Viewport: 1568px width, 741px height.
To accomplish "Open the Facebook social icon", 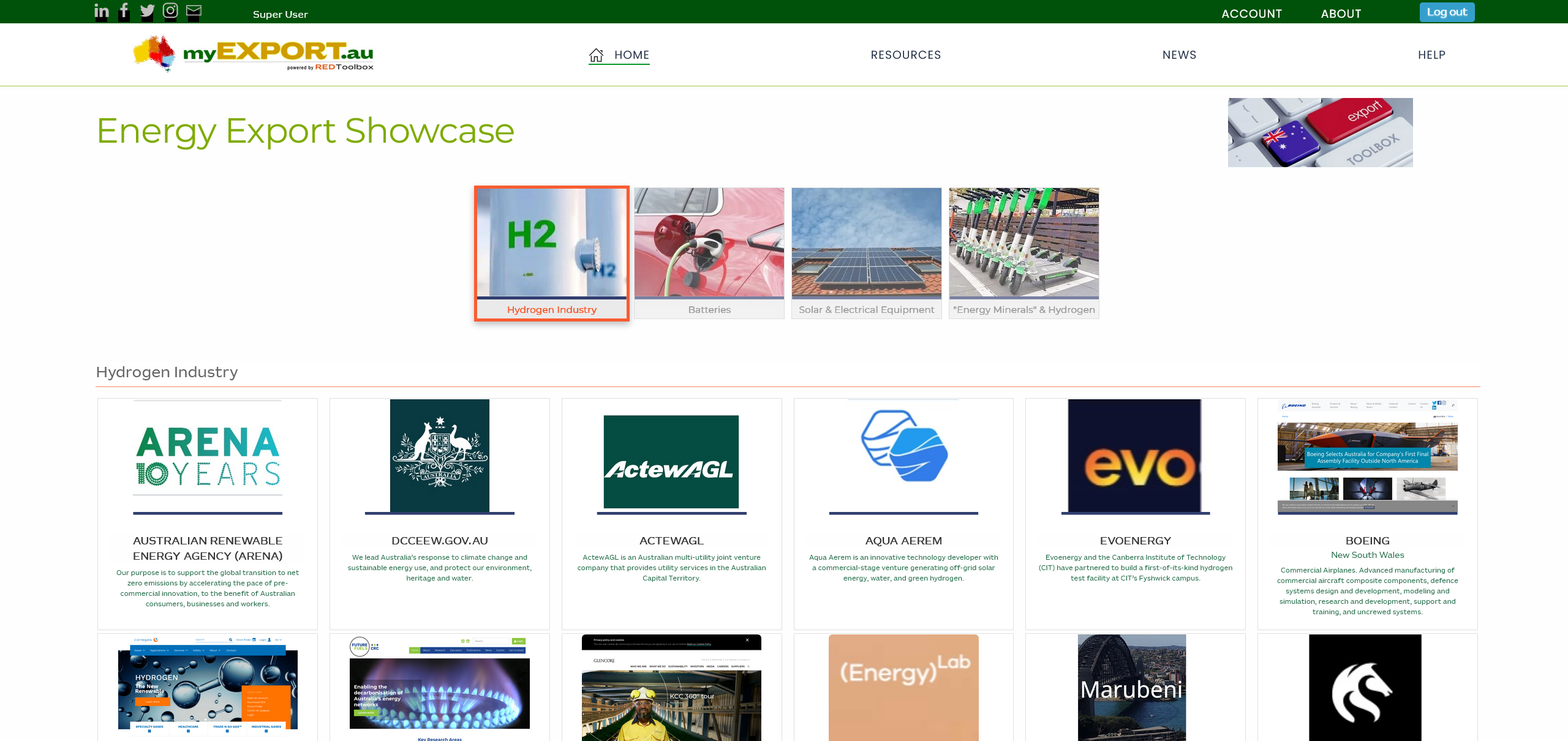I will [x=124, y=11].
